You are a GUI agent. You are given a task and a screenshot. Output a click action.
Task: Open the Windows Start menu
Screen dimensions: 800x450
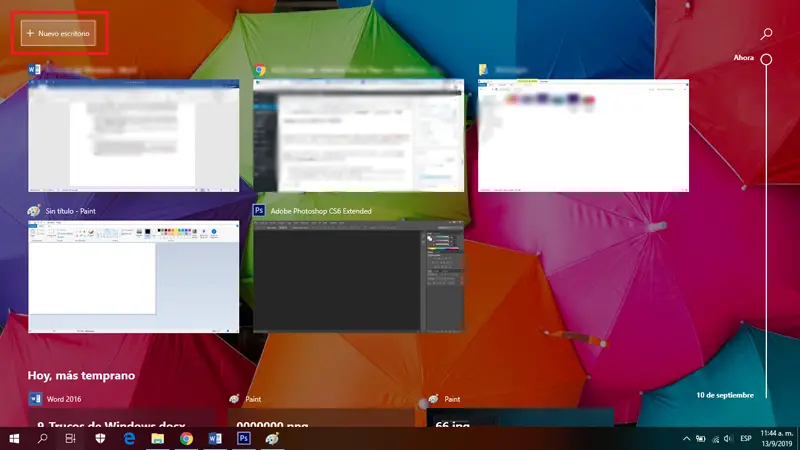point(15,438)
